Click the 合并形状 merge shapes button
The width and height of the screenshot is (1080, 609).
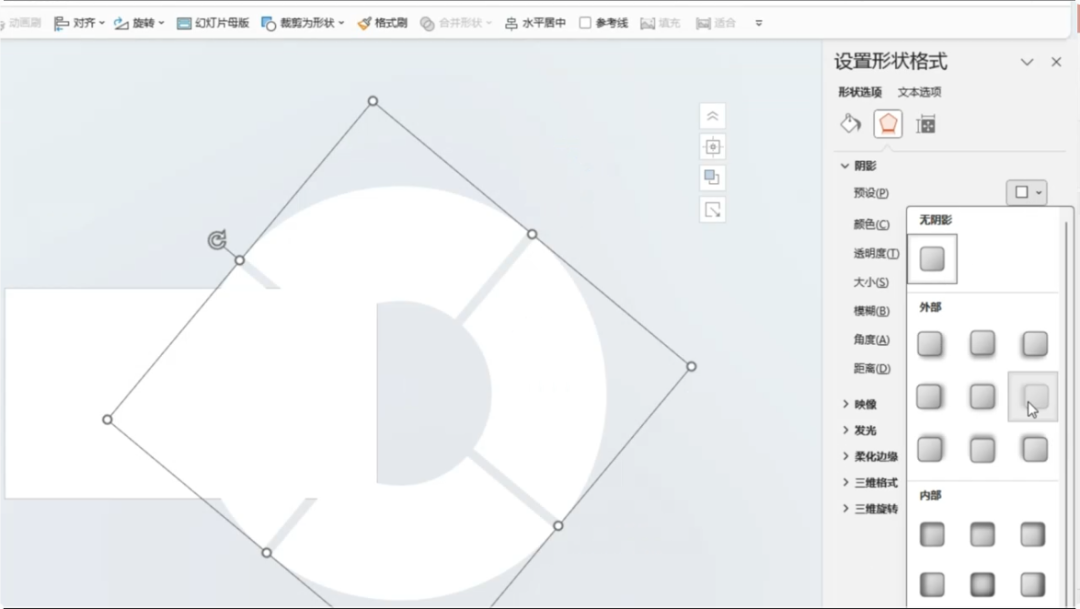(456, 23)
